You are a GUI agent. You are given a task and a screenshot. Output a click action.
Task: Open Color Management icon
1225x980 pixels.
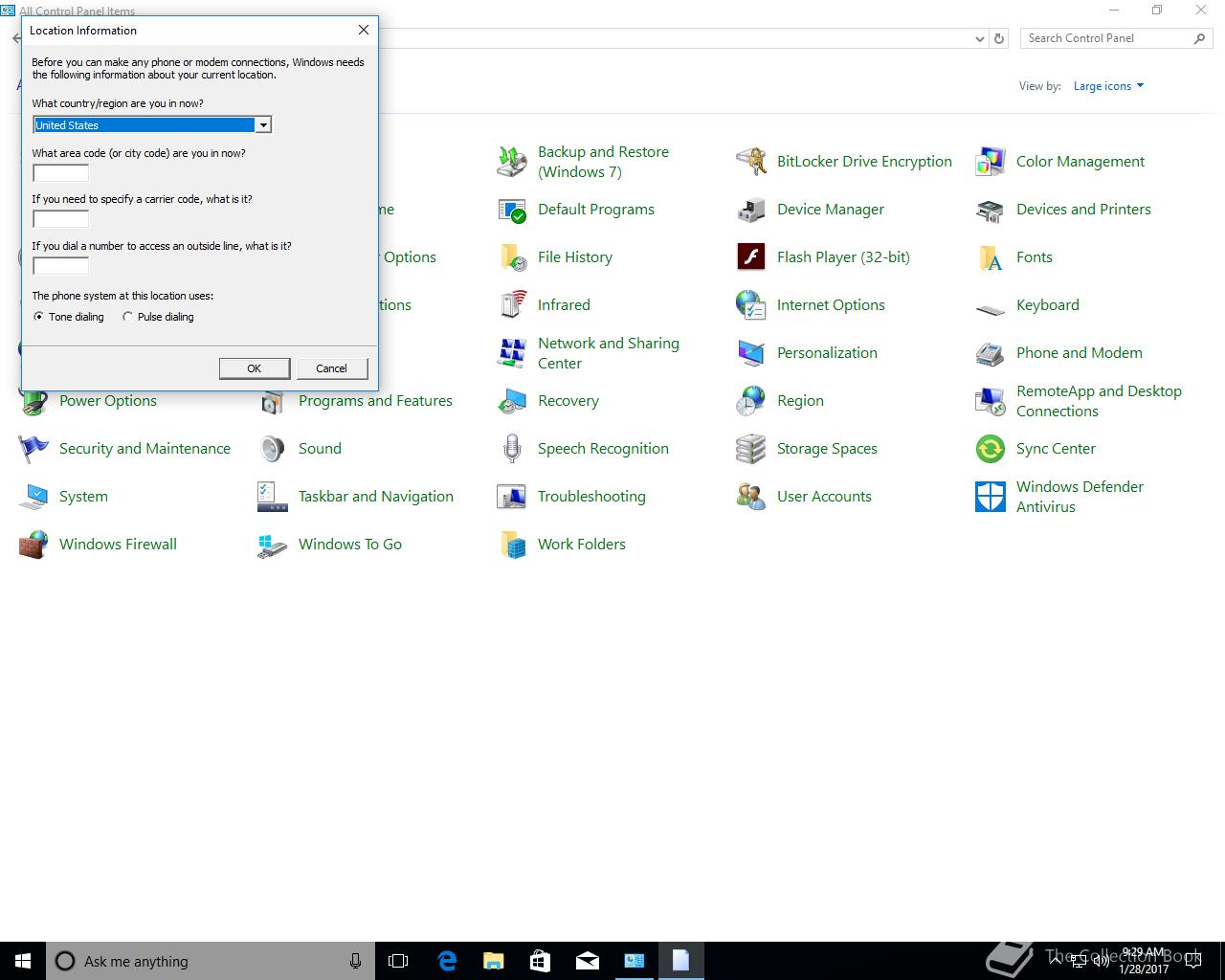991,162
